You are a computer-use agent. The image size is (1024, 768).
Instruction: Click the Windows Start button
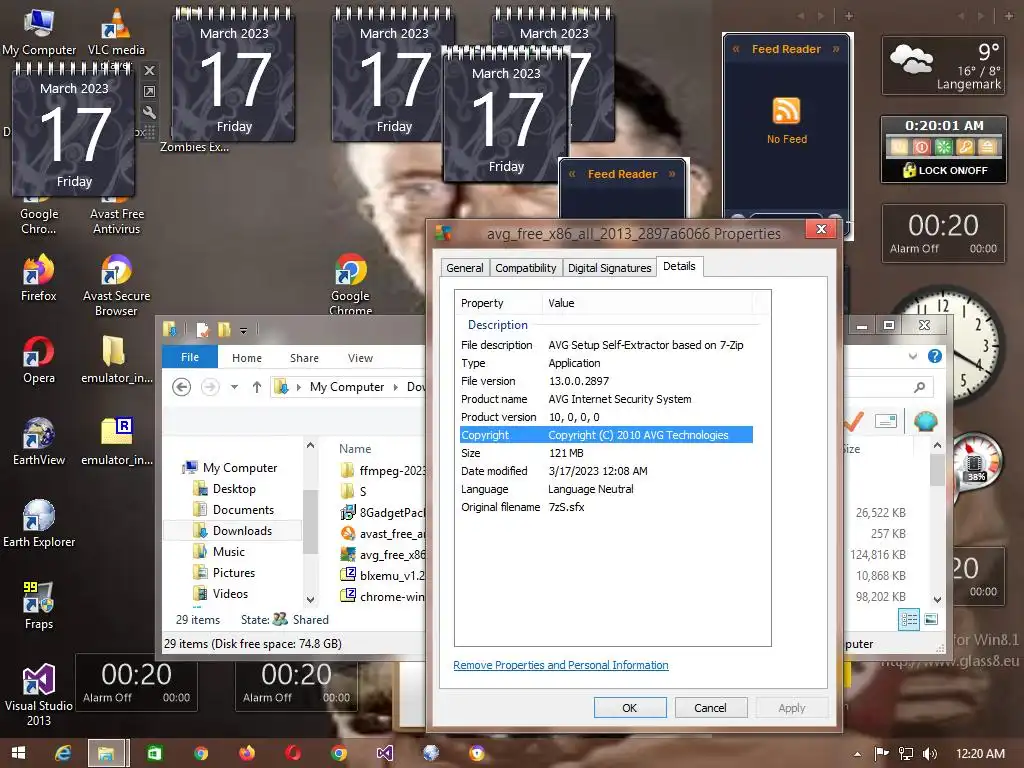click(18, 753)
